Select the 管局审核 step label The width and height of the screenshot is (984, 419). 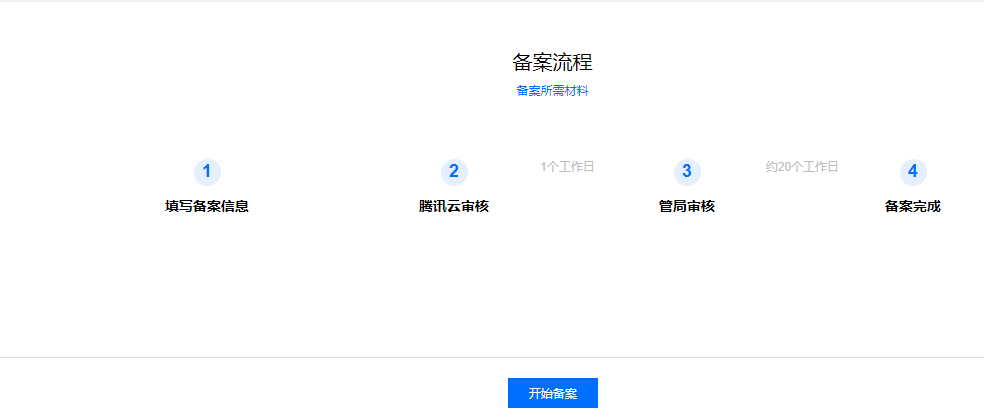pyautogui.click(x=687, y=206)
